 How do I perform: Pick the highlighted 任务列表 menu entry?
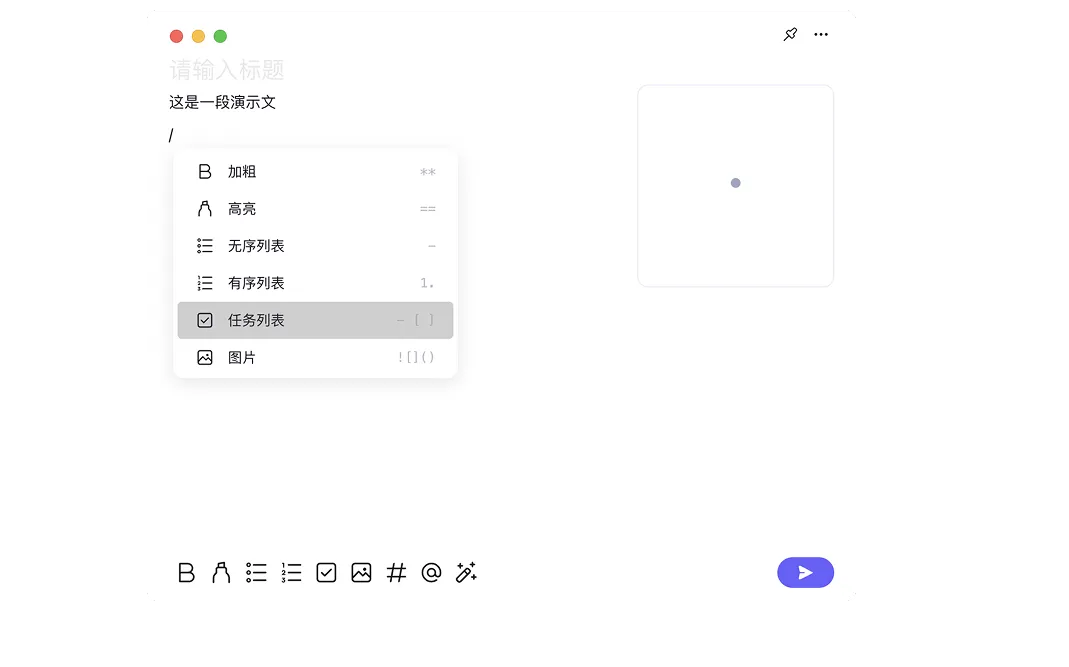click(x=316, y=320)
